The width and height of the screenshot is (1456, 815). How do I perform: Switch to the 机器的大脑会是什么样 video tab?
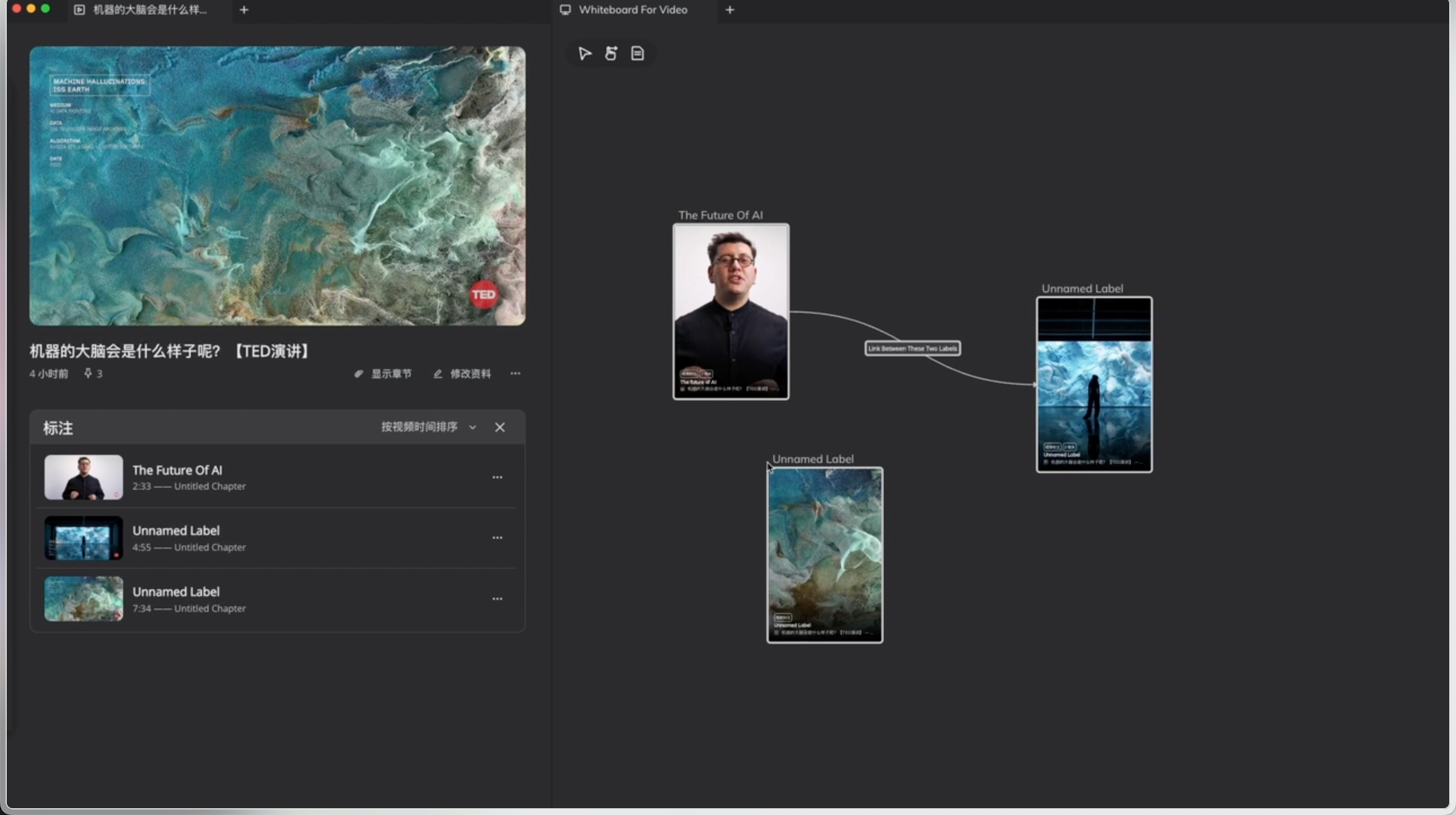(149, 10)
